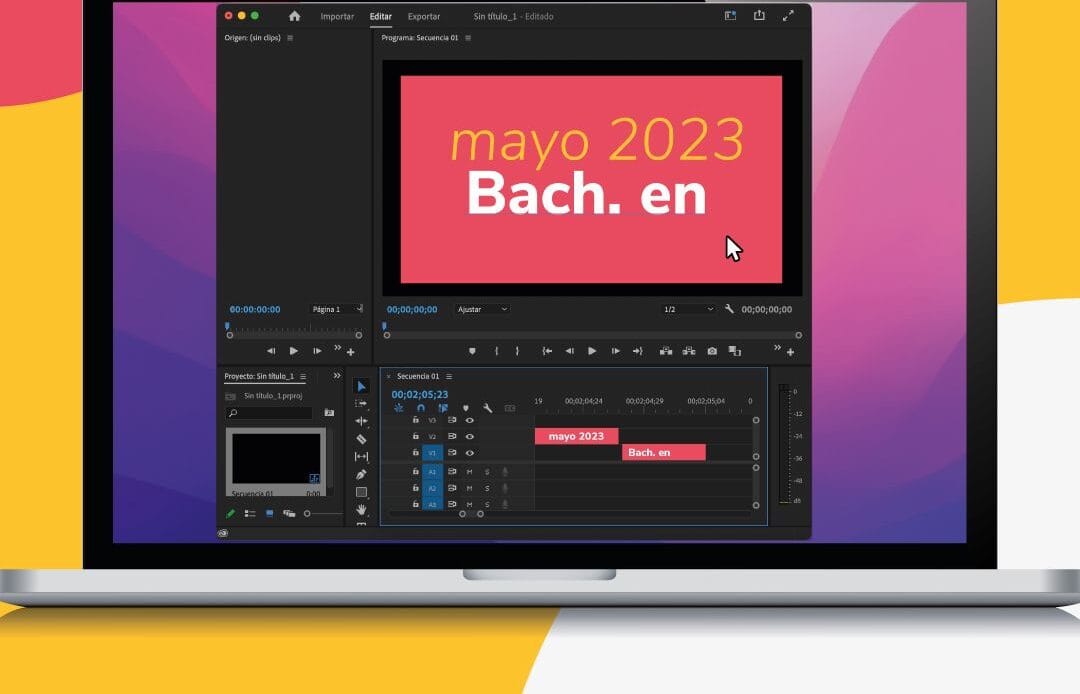Open the Secuencia 01 timeline panel menu
Image resolution: width=1080 pixels, height=694 pixels.
click(449, 377)
